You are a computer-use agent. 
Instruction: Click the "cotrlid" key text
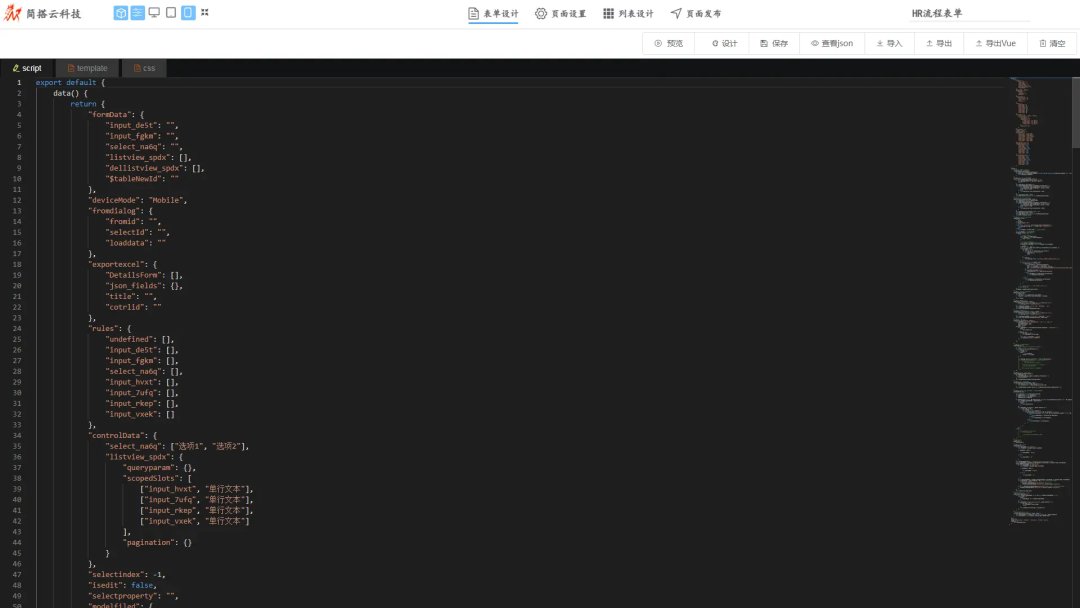pyautogui.click(x=125, y=307)
